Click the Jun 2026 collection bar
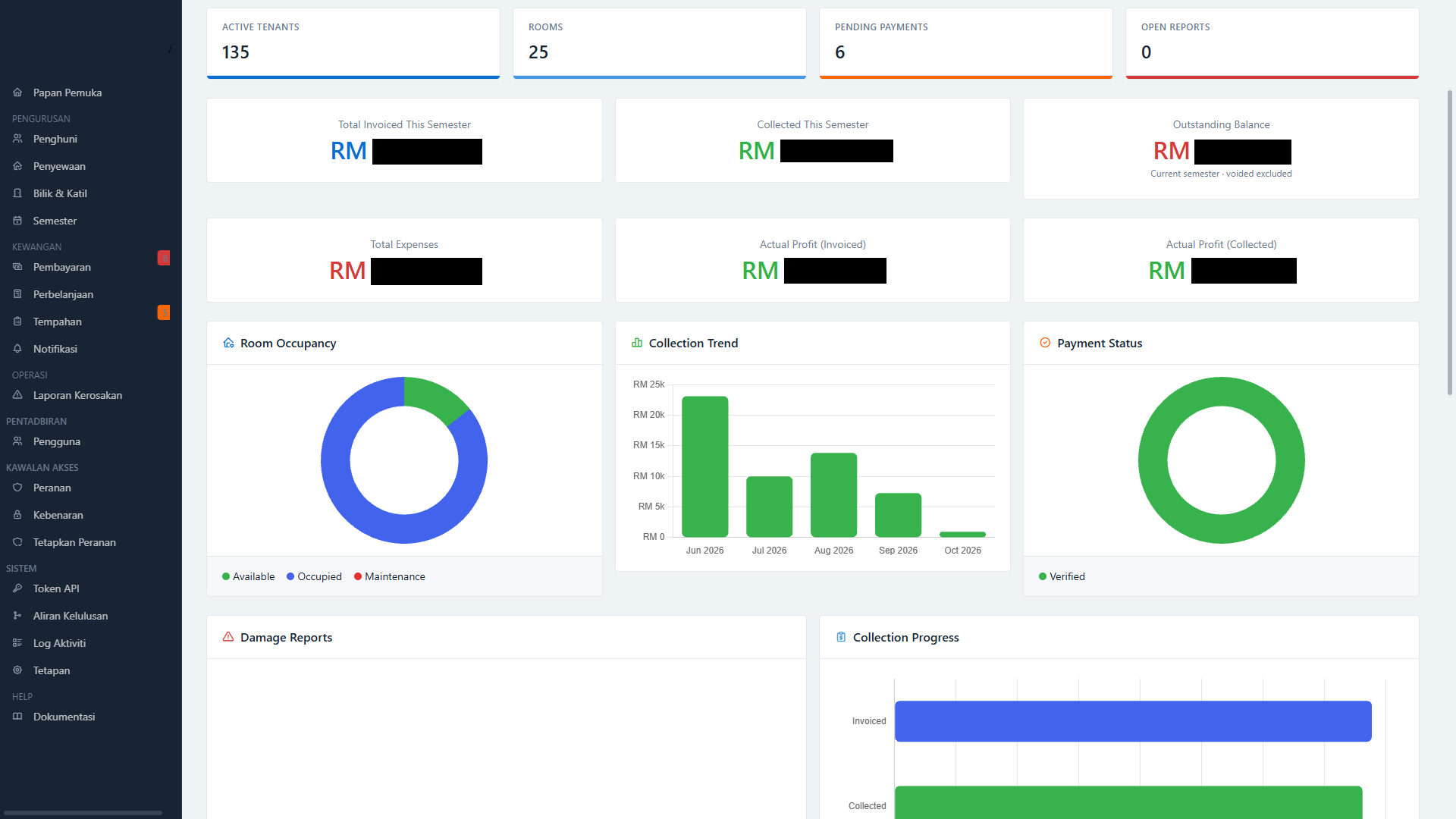Screen dimensions: 1456x819 coord(705,466)
